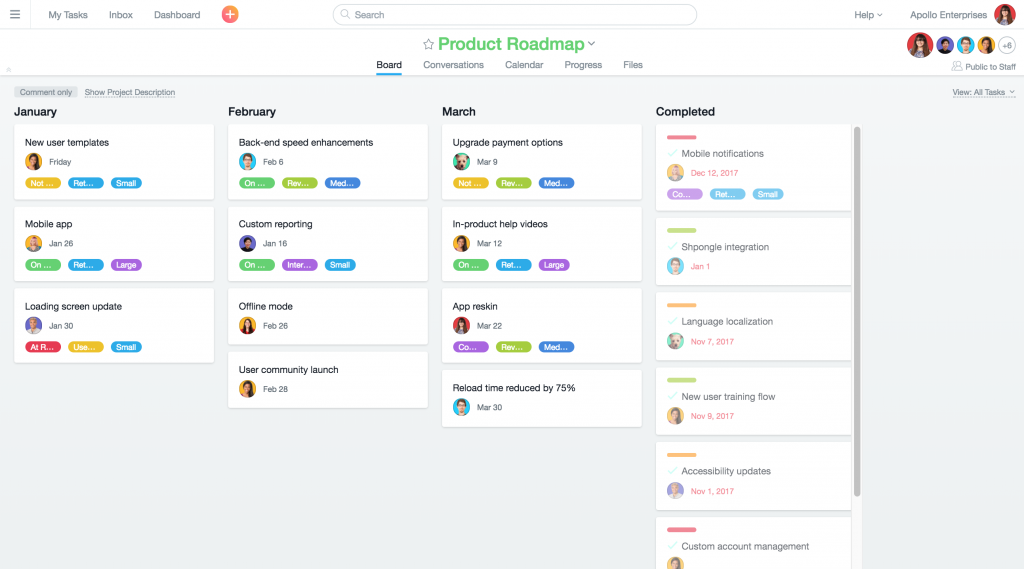The image size is (1024, 569).
Task: Toggle checkmark on Shpongle integration task
Action: pyautogui.click(x=672, y=246)
